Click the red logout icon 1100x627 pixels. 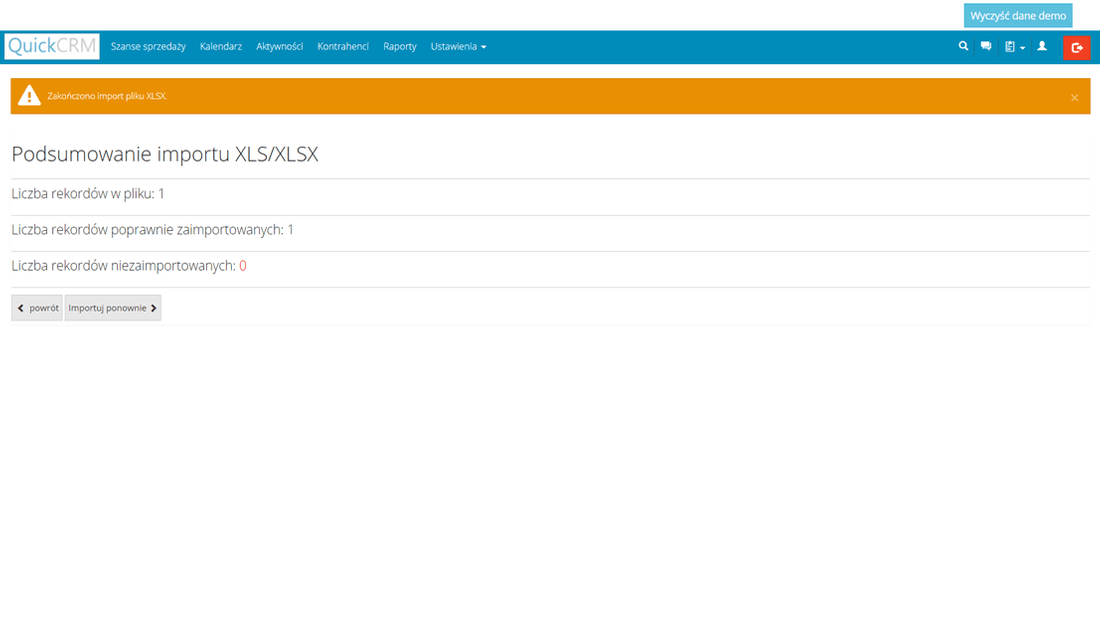click(x=1077, y=47)
